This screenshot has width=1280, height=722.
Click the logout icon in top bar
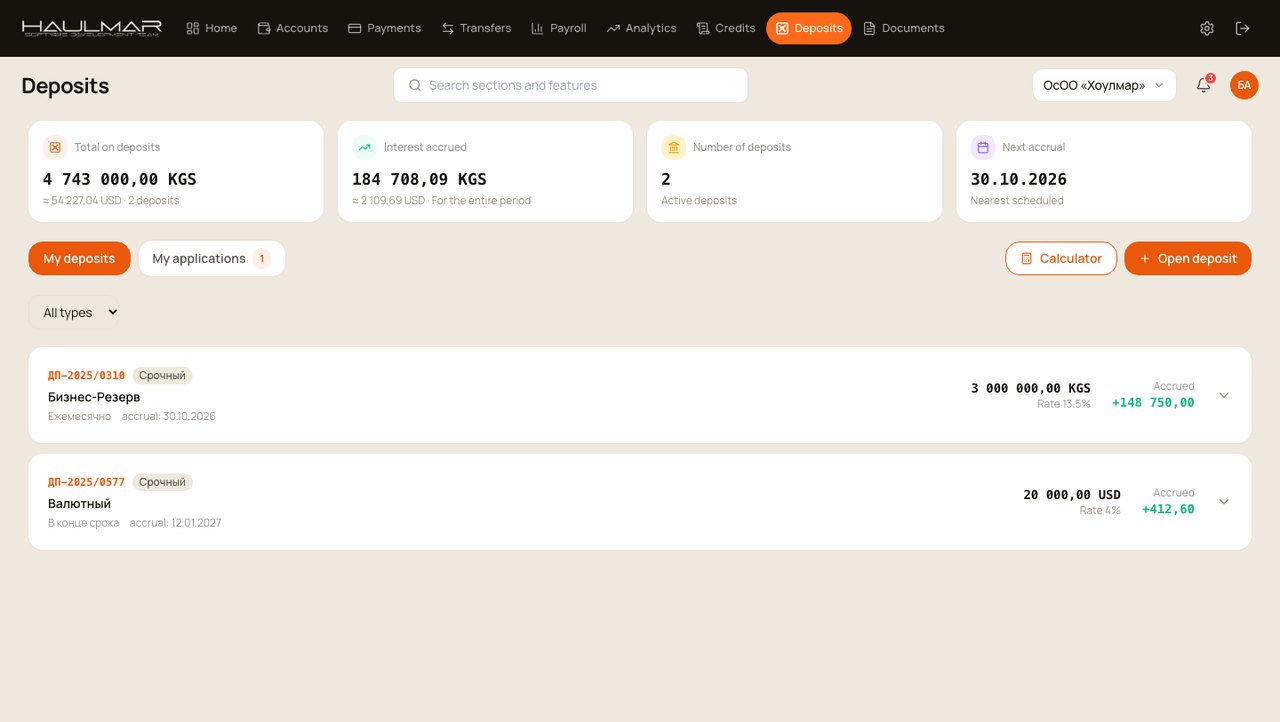coord(1243,28)
